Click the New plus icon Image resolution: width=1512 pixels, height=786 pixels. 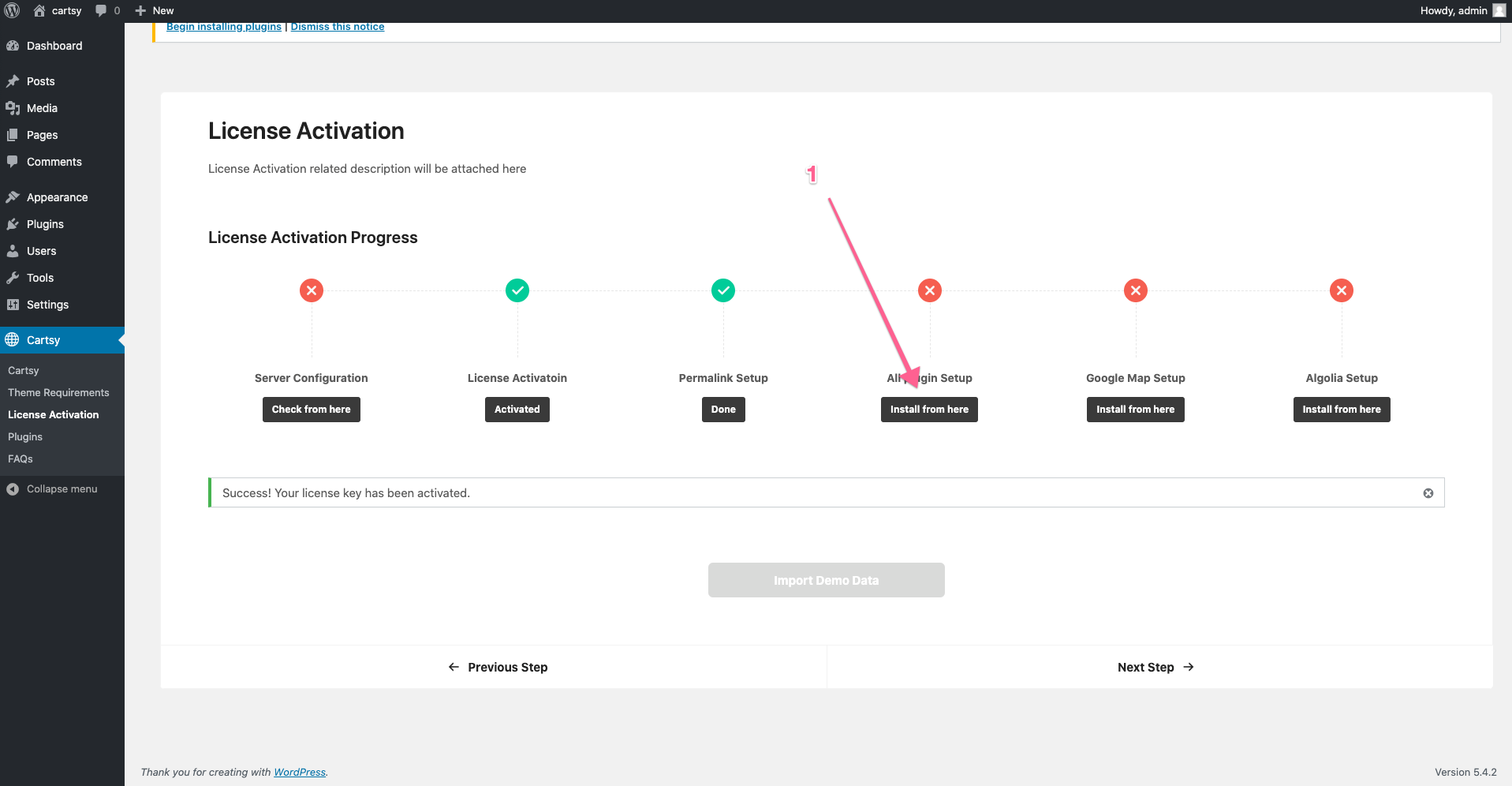coord(140,10)
